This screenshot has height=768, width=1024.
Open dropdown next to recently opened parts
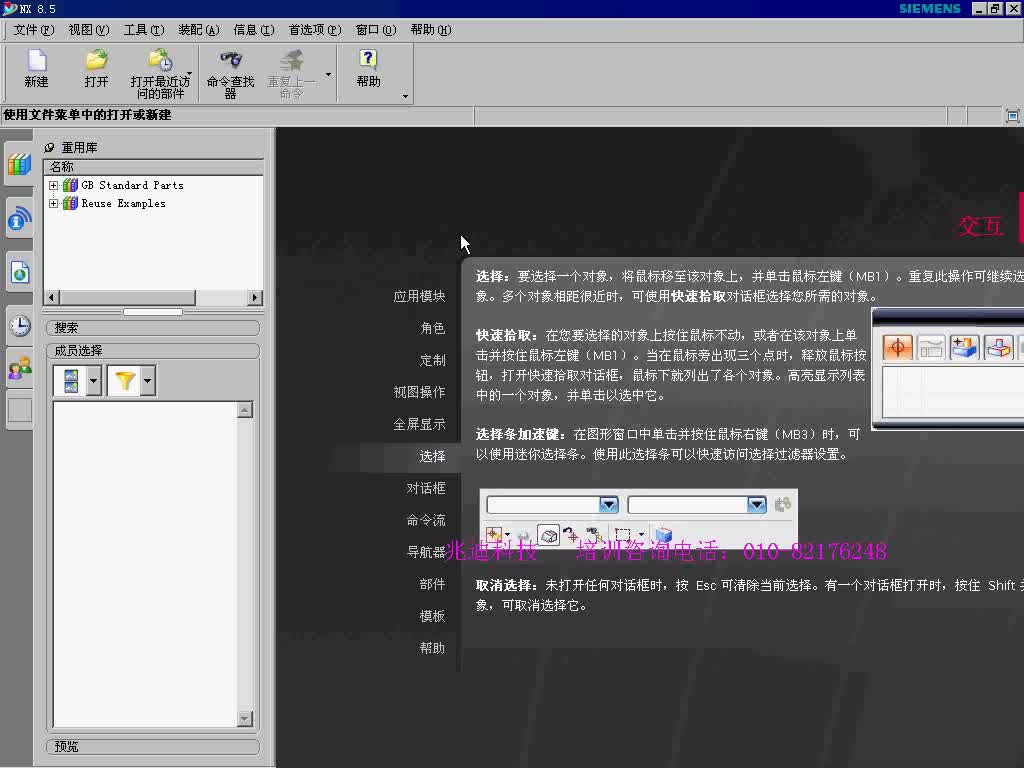click(x=189, y=73)
